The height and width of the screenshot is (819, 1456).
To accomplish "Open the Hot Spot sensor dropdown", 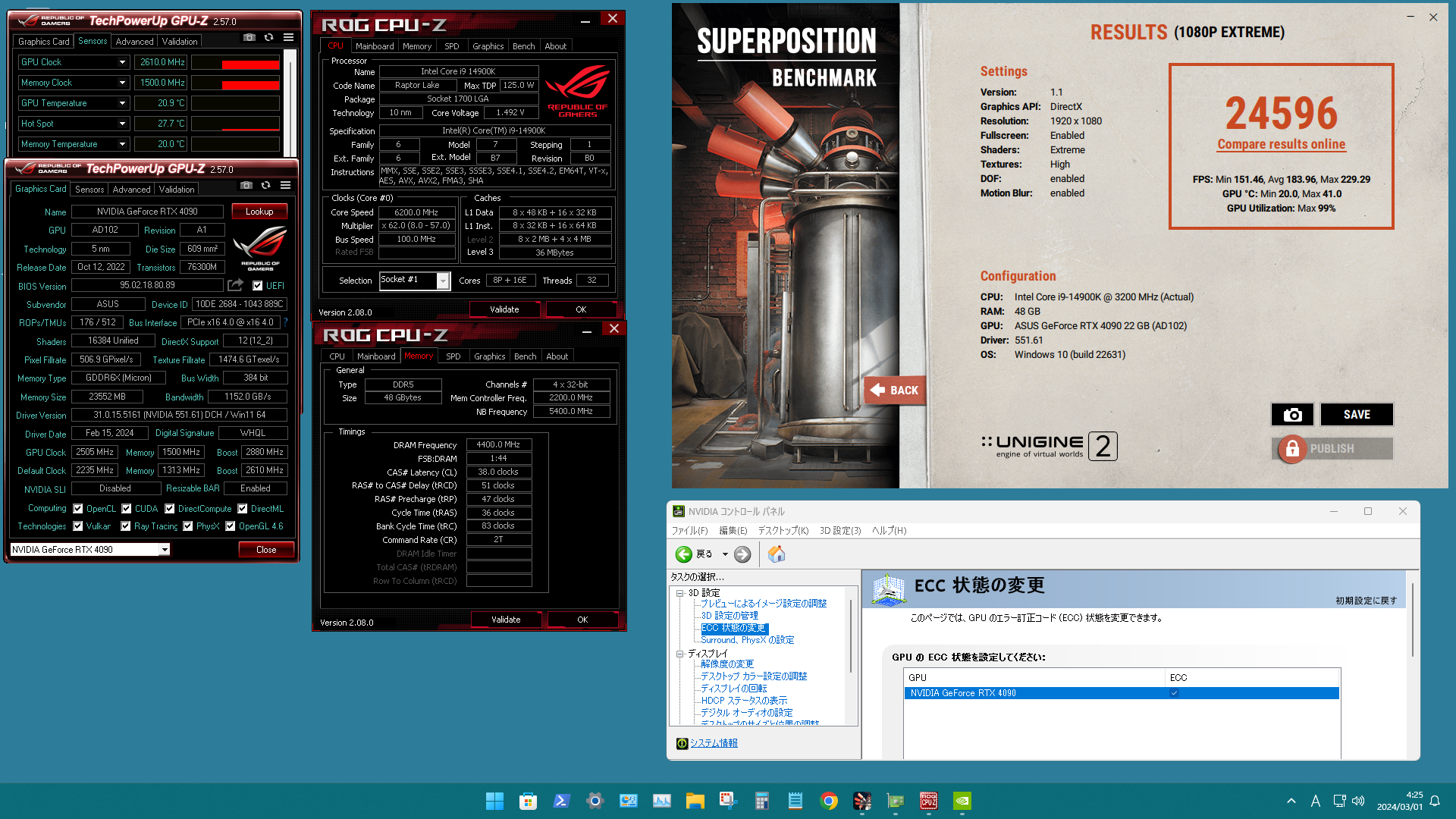I will click(121, 124).
